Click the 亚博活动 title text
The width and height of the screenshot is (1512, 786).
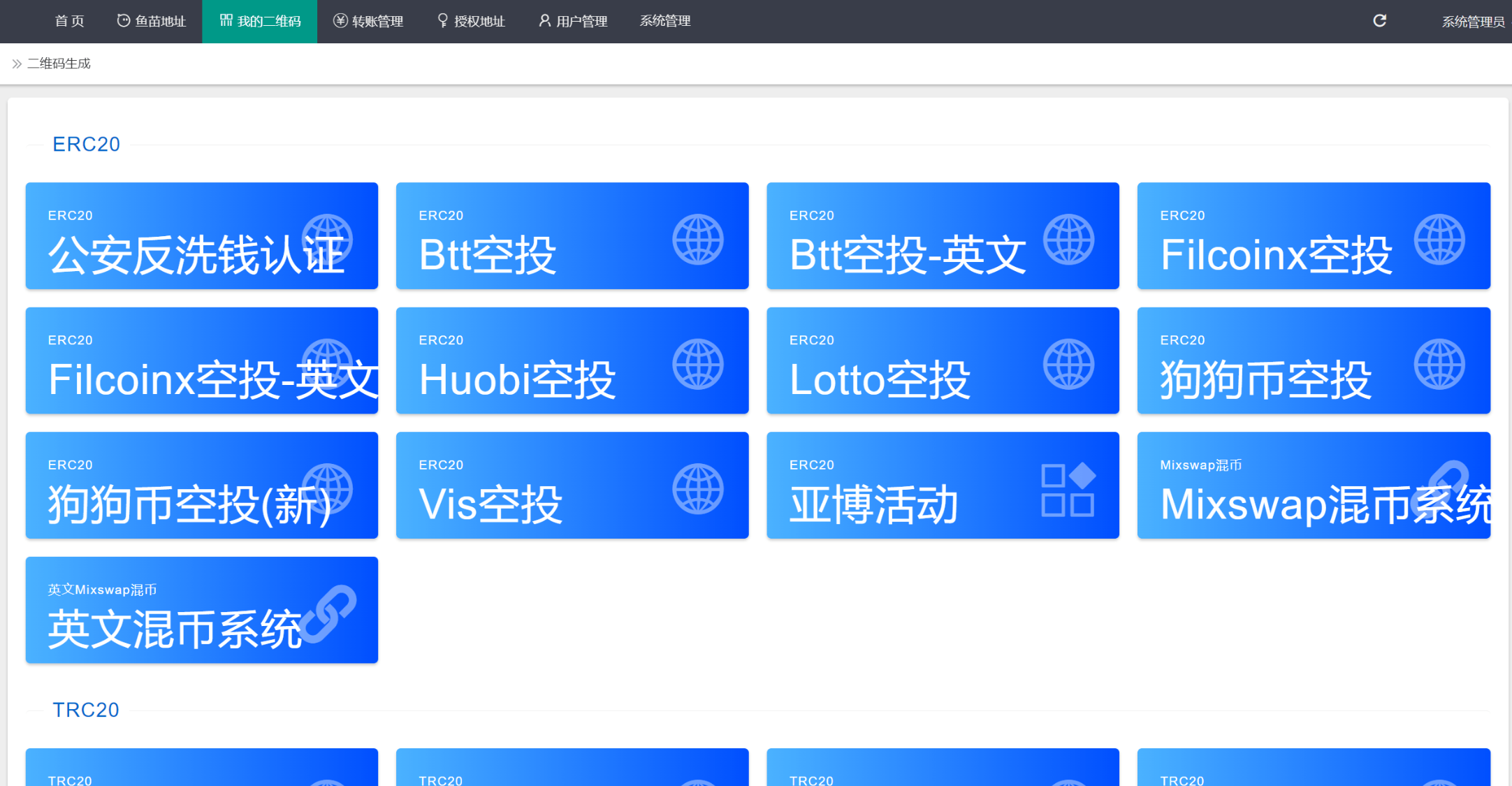tap(873, 504)
